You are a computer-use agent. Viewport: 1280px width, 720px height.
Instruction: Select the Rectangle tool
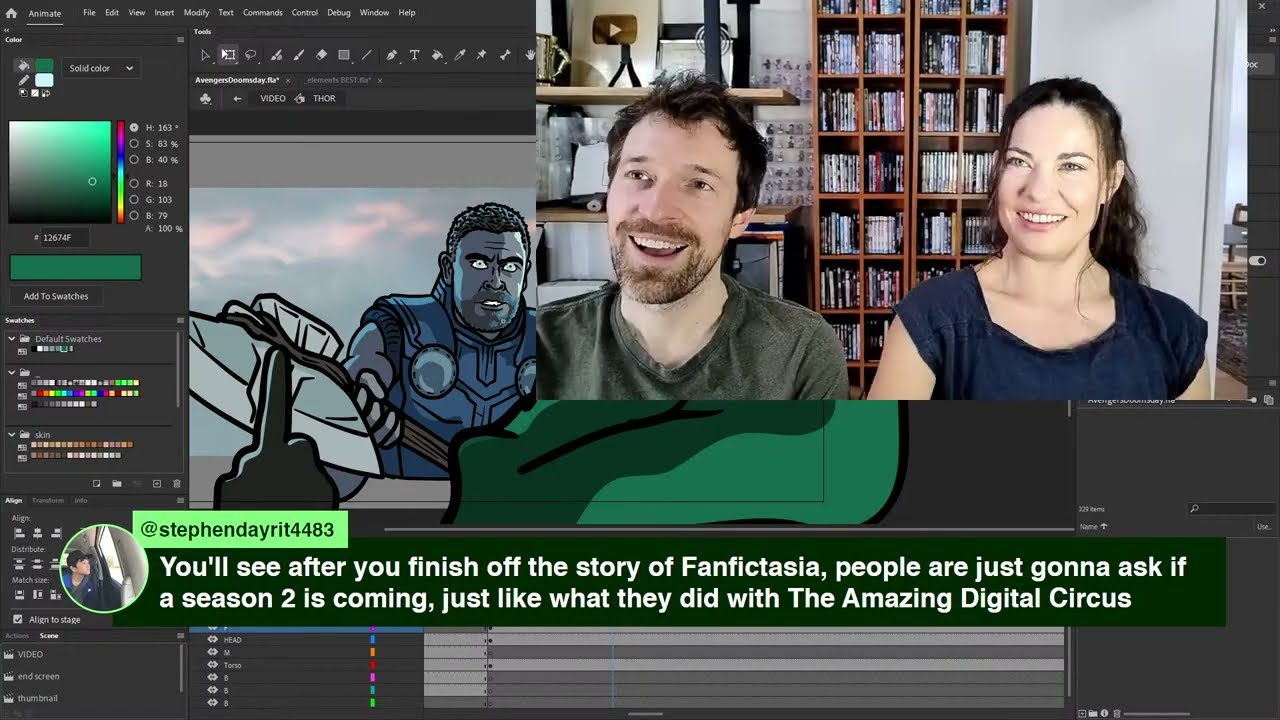pos(344,55)
